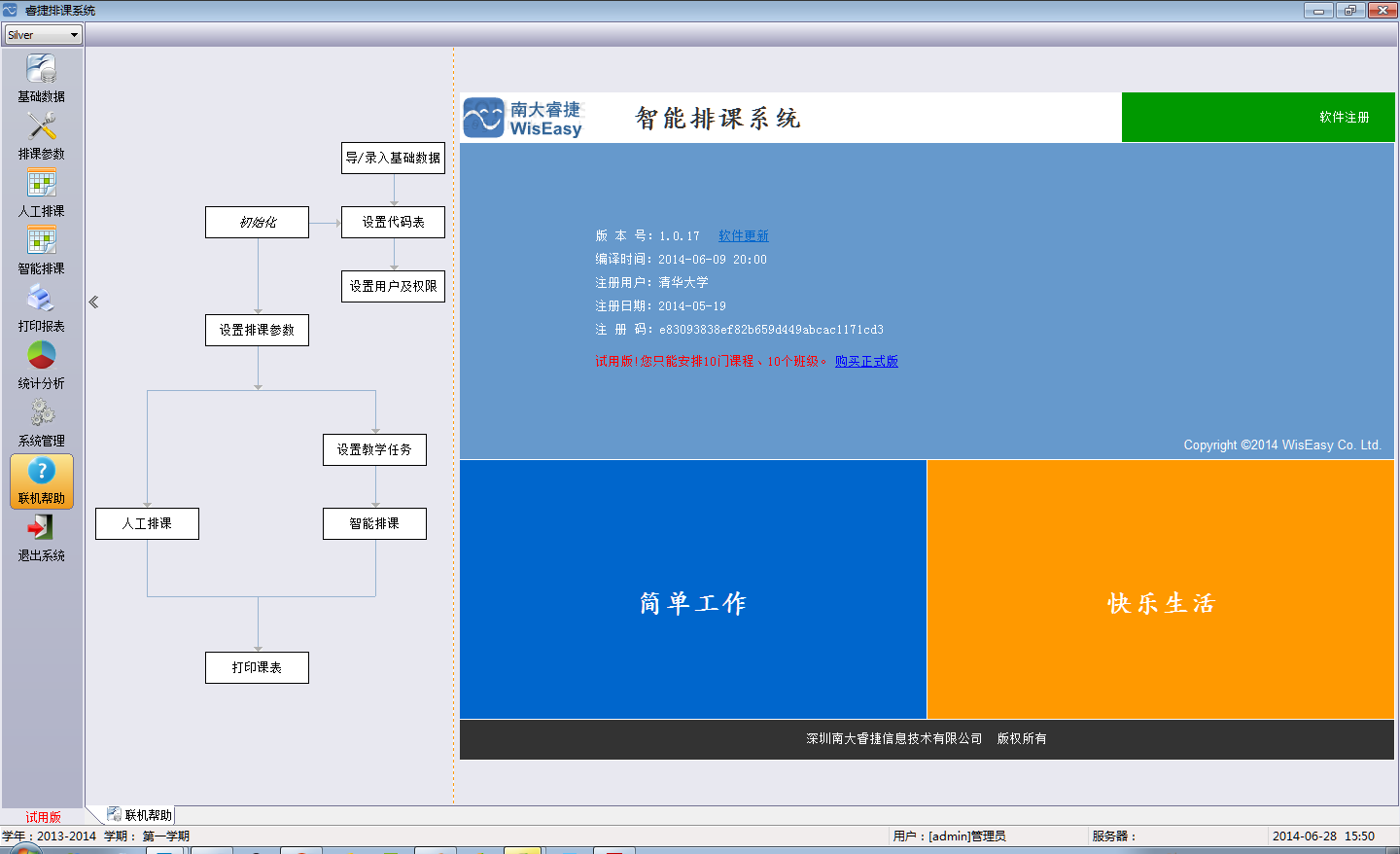
Task: Click the 软件更新 link
Action: tap(743, 236)
